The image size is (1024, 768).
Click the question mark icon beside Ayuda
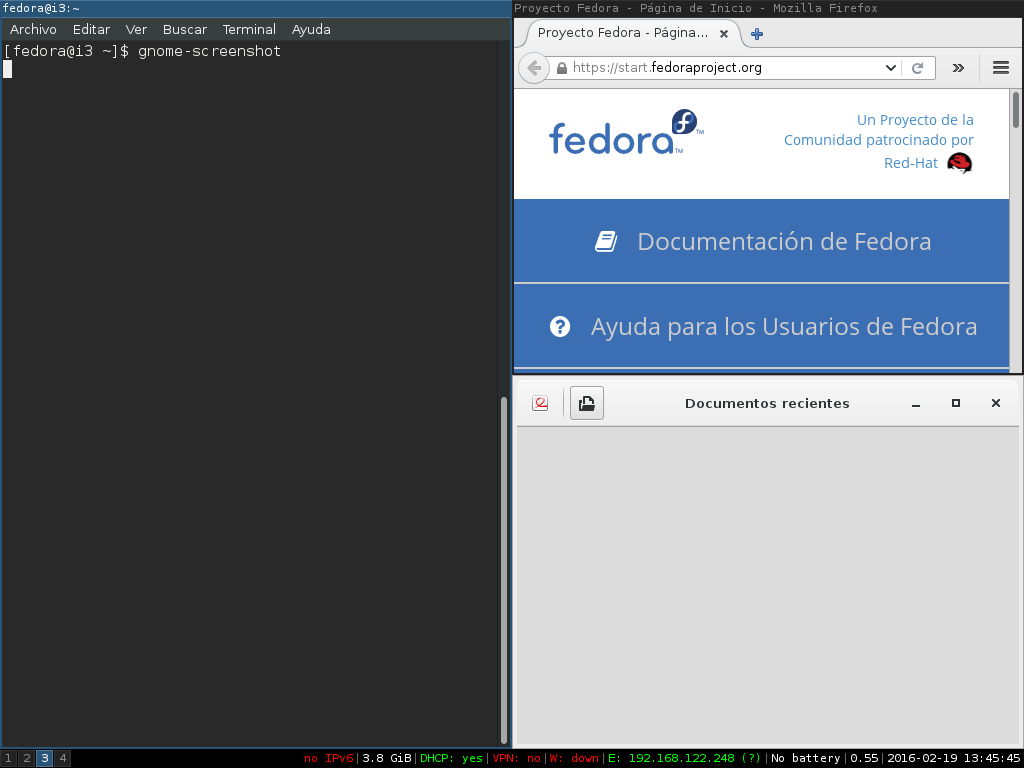coord(560,327)
